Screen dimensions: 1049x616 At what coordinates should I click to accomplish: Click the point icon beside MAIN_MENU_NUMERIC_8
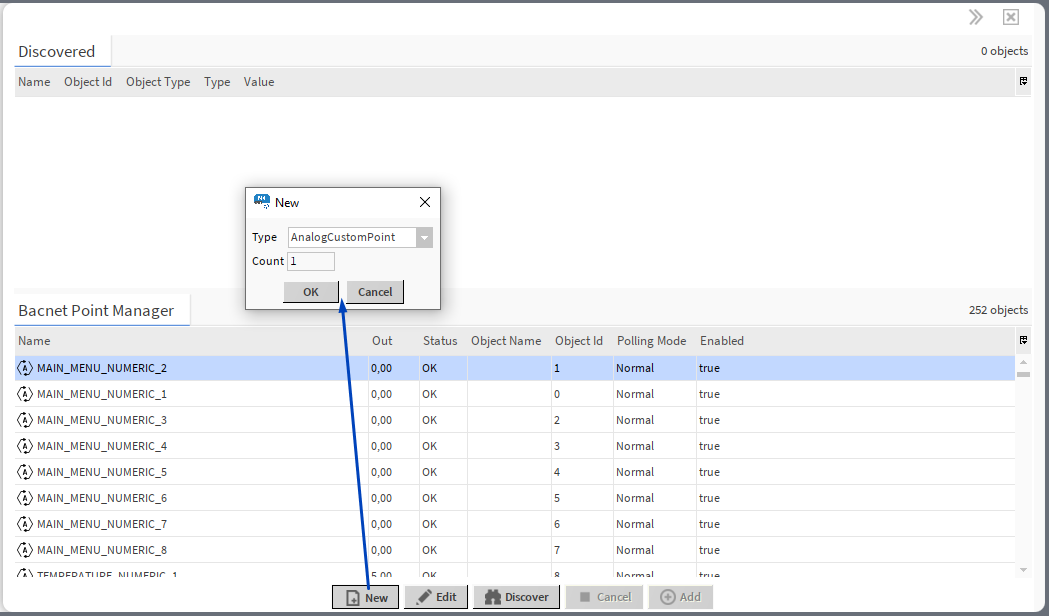25,550
